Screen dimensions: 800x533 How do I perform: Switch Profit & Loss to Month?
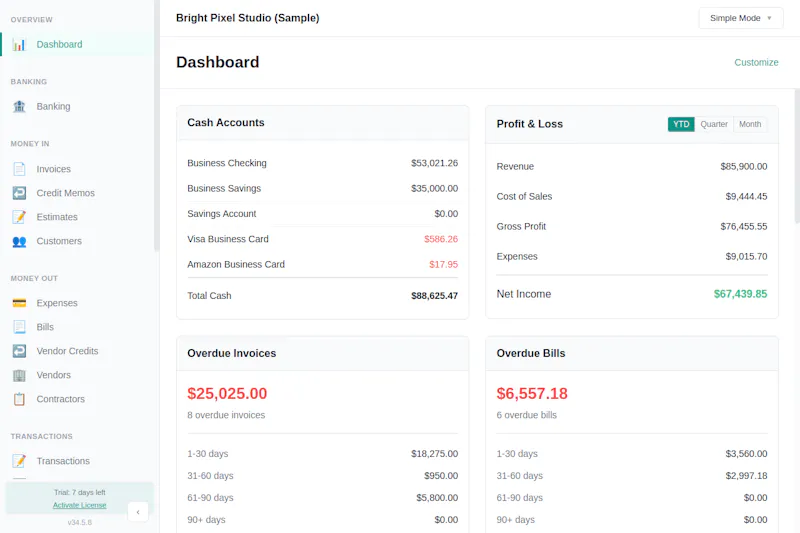[x=750, y=124]
